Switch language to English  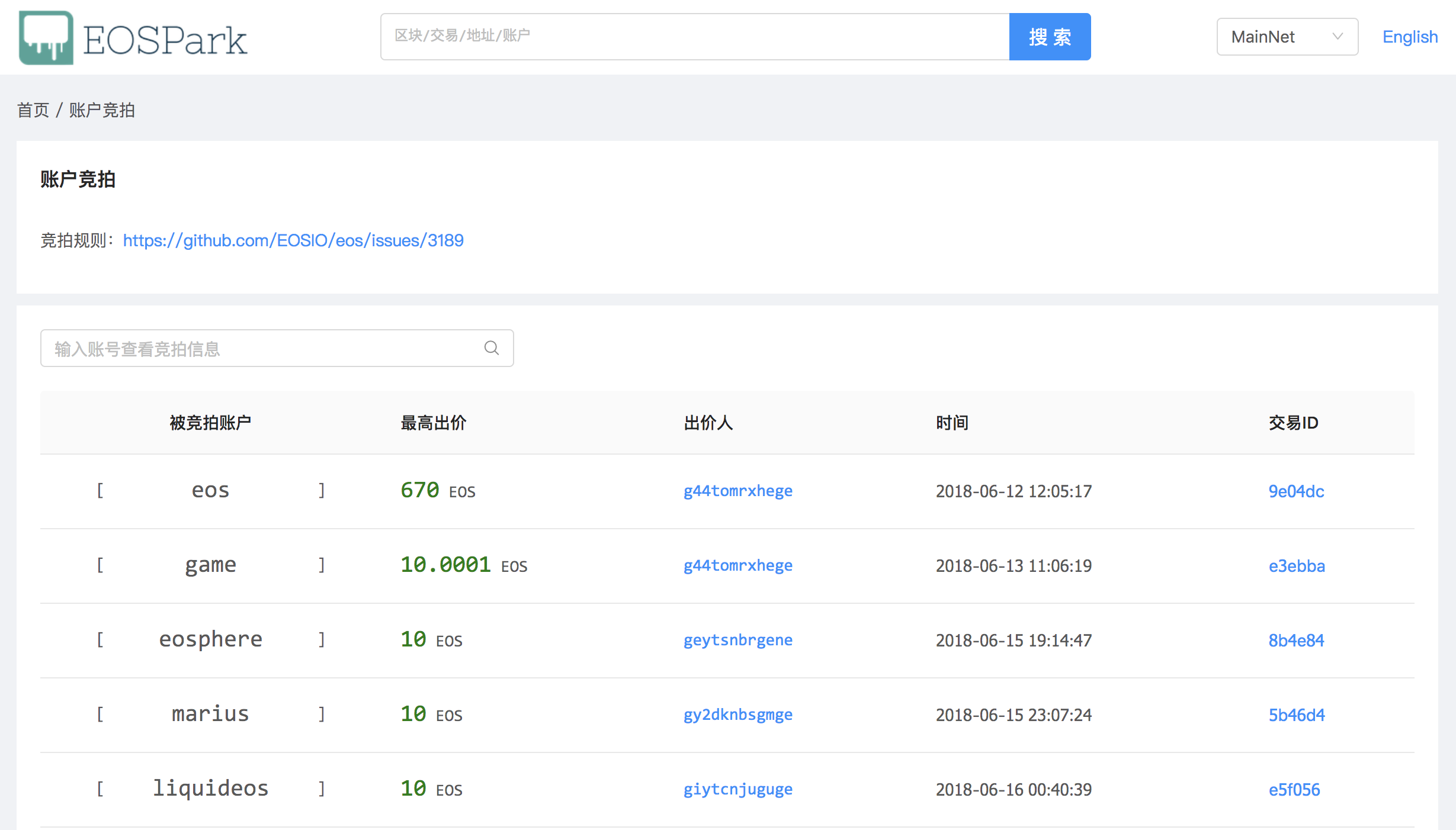[1410, 37]
